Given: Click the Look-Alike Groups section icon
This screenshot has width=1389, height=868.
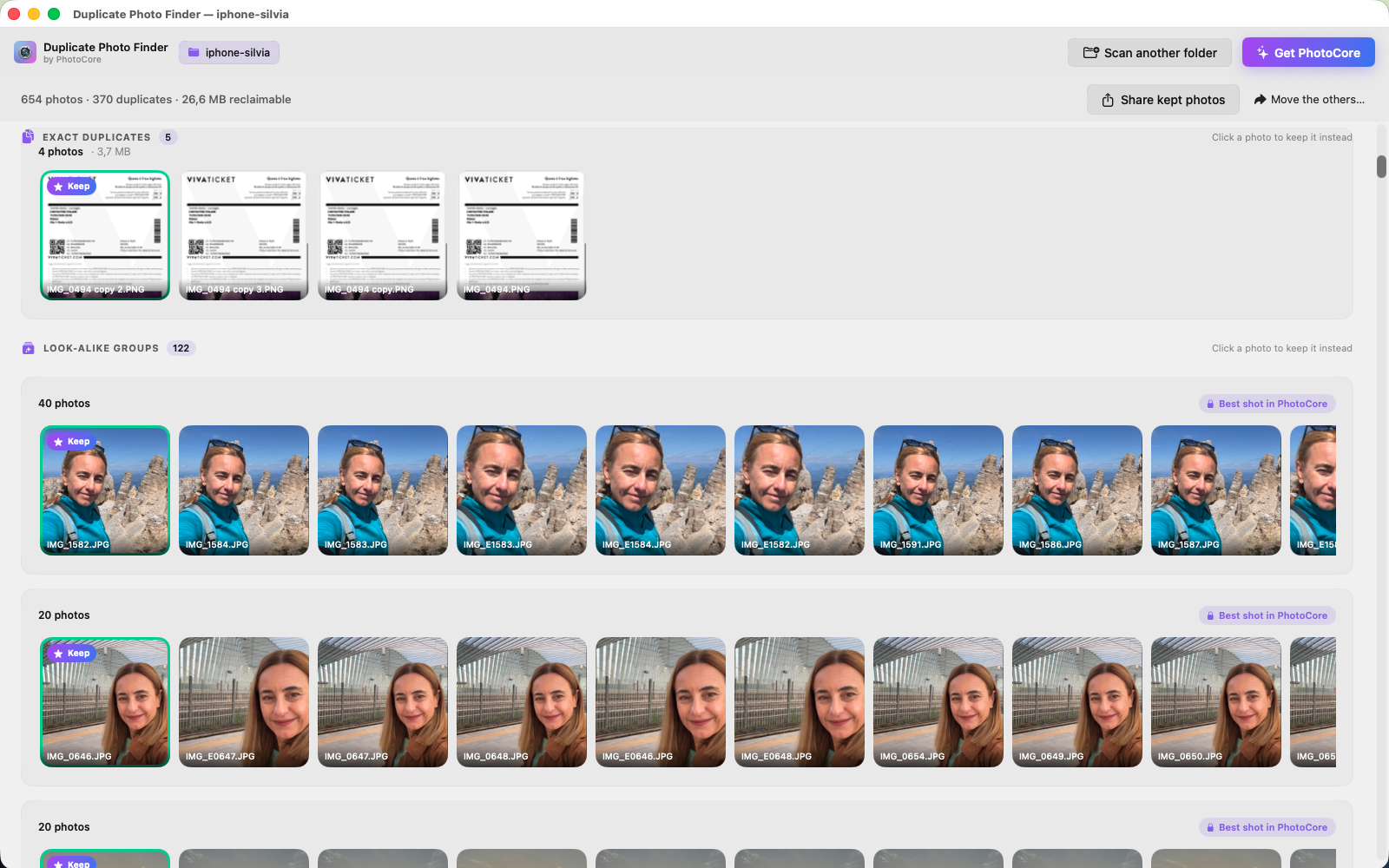Looking at the screenshot, I should coord(29,348).
